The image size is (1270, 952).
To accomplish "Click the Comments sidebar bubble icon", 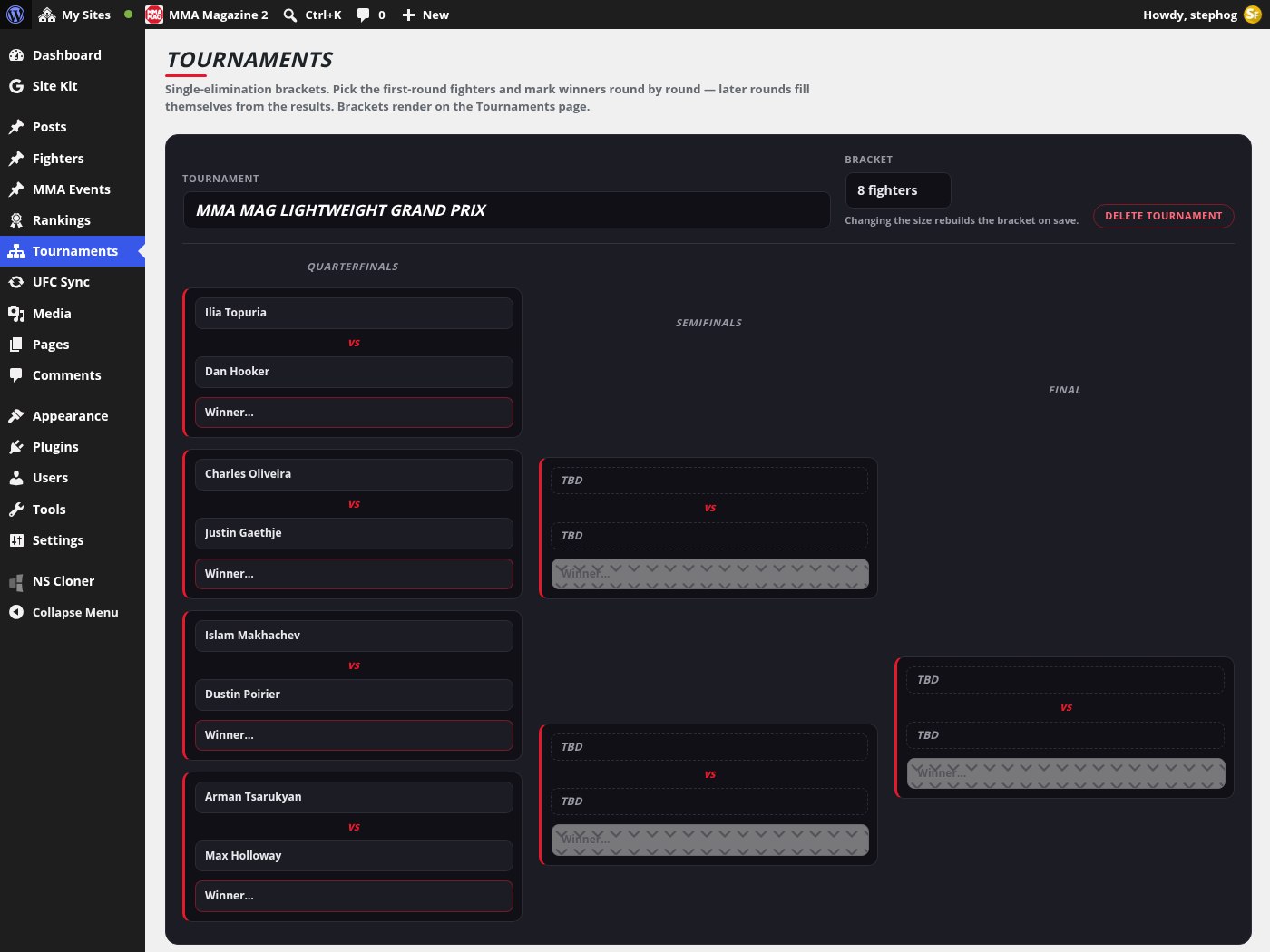I will pyautogui.click(x=16, y=375).
